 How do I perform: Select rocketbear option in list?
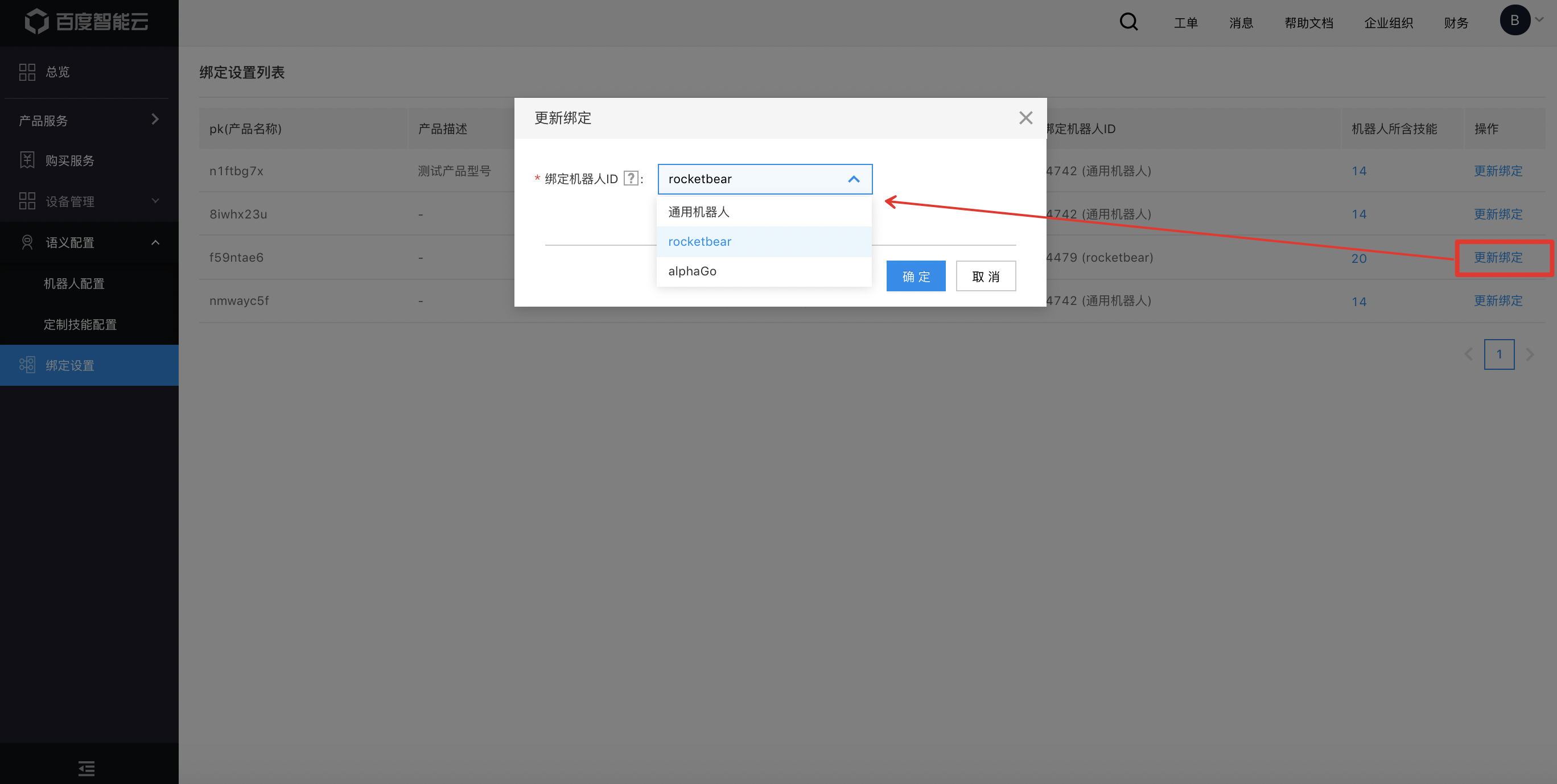pyautogui.click(x=764, y=241)
